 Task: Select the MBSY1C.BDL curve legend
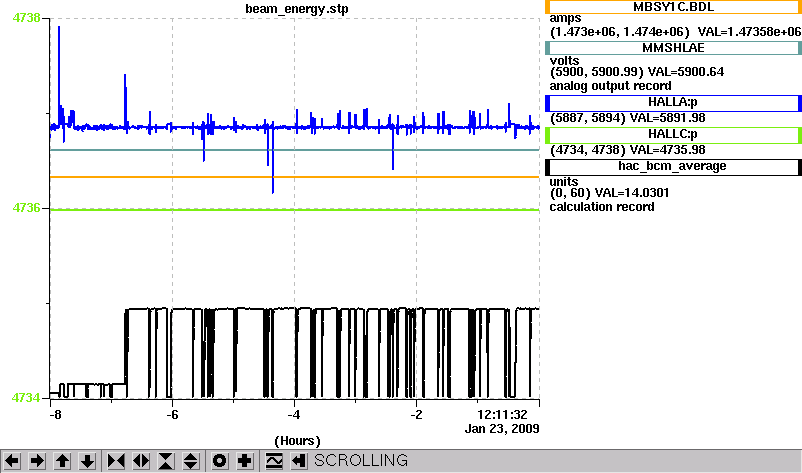[x=673, y=7]
